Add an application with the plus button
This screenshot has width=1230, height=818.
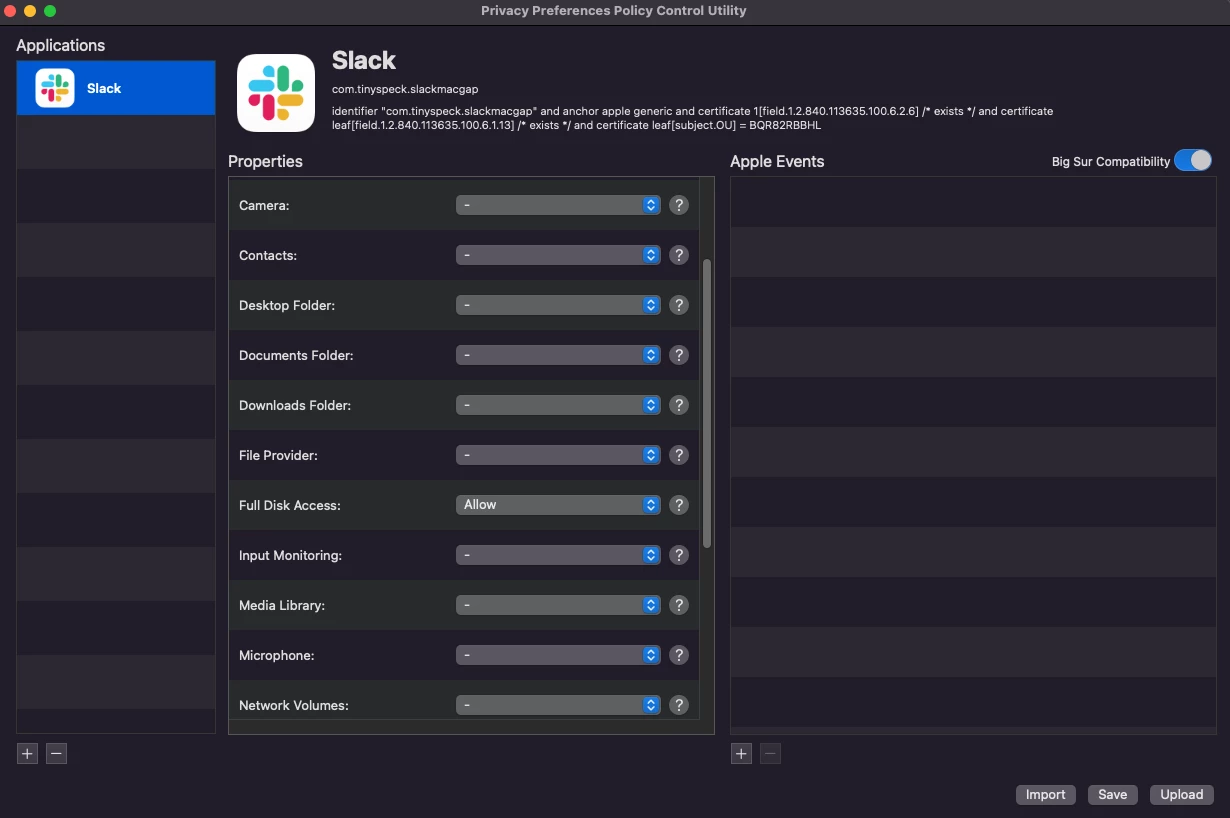pyautogui.click(x=28, y=754)
